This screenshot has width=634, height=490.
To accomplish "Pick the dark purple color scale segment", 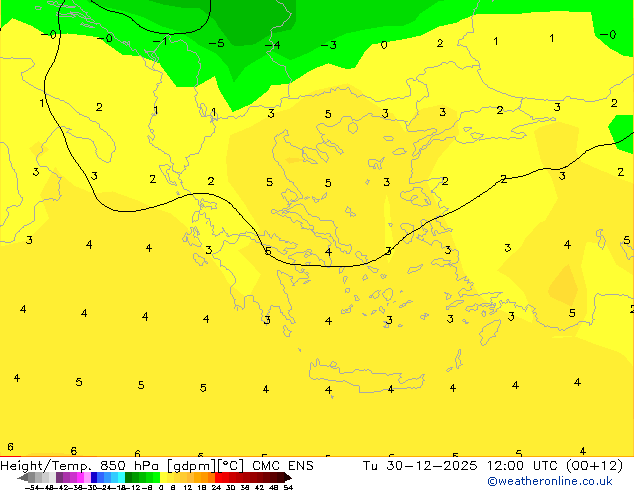I will point(59,477).
